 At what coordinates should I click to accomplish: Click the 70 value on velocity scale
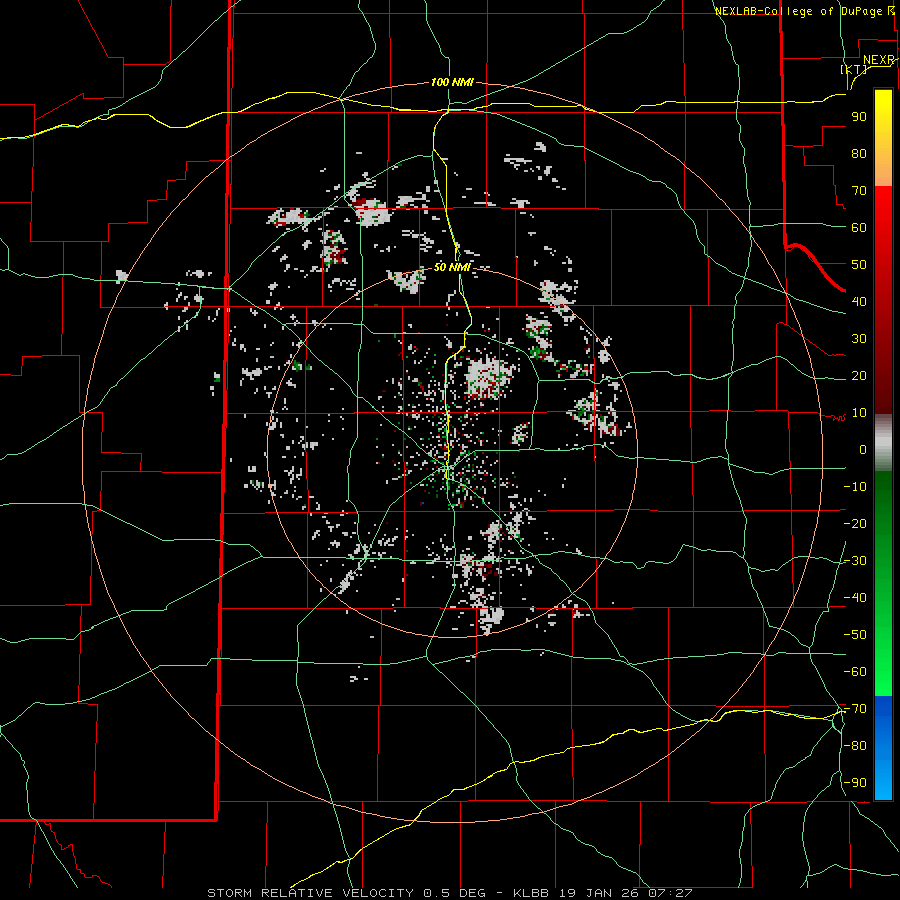tap(859, 191)
